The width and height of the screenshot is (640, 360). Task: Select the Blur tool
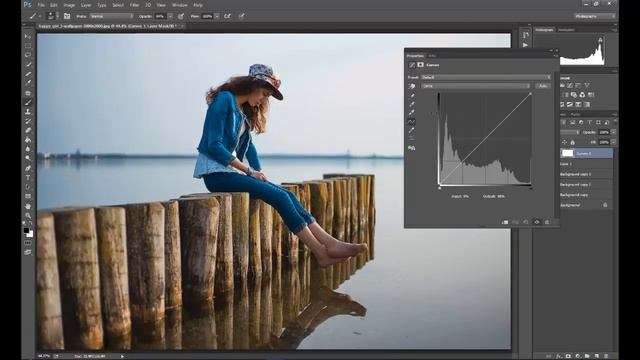(28, 149)
